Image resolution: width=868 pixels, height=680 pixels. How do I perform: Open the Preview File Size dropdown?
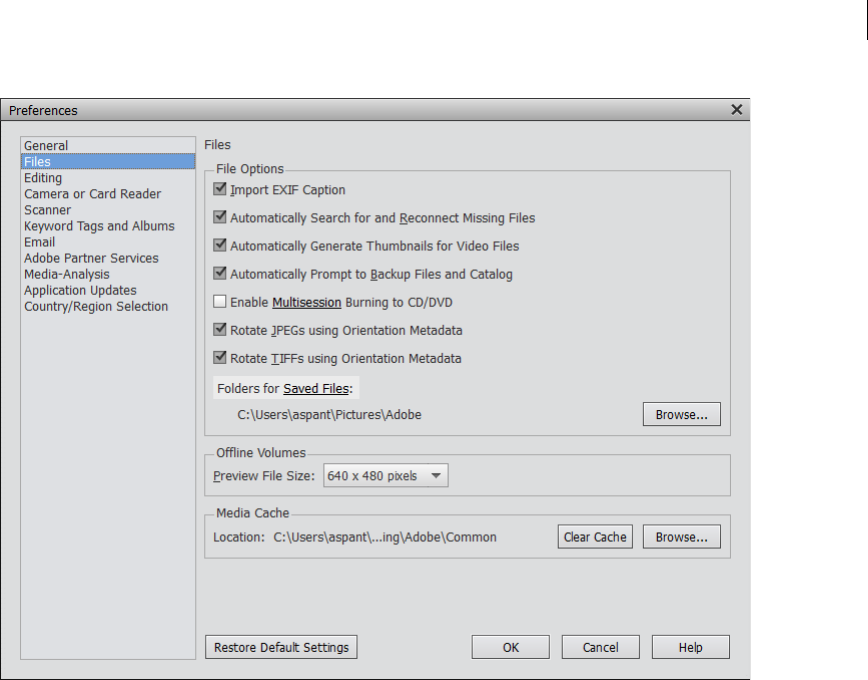(386, 476)
